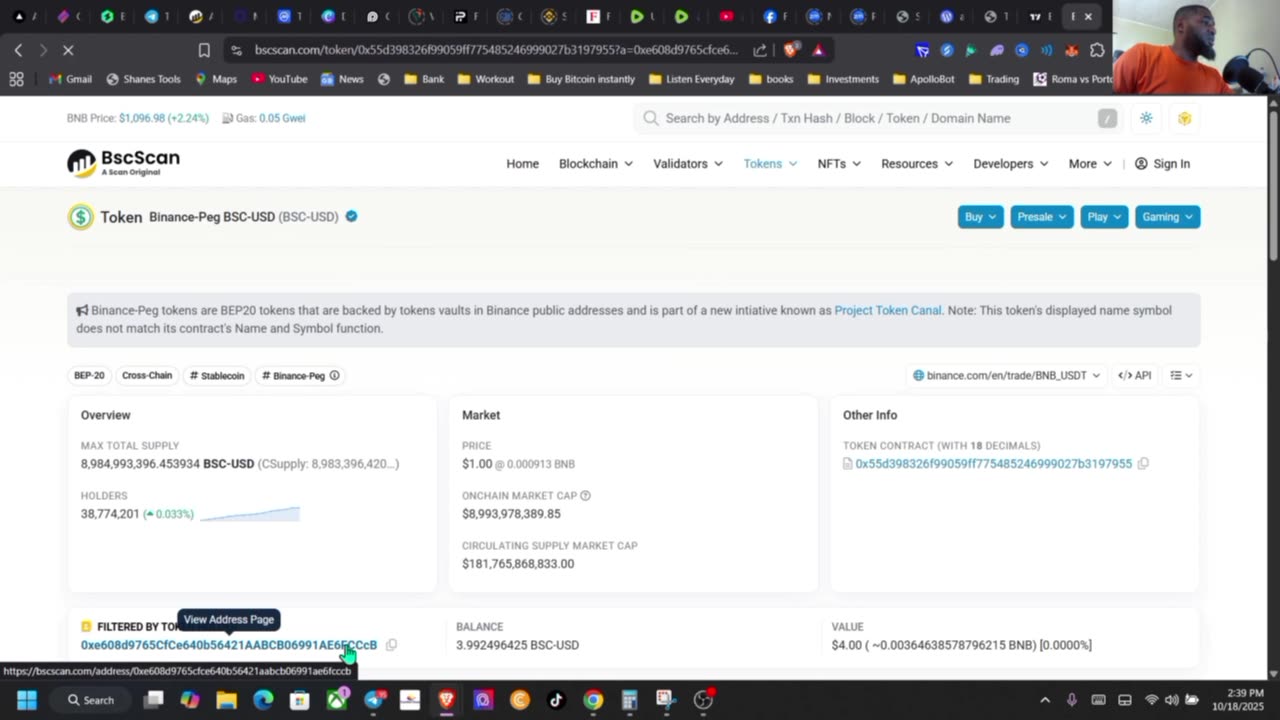Open the Bank bookmarks folder

(x=424, y=79)
